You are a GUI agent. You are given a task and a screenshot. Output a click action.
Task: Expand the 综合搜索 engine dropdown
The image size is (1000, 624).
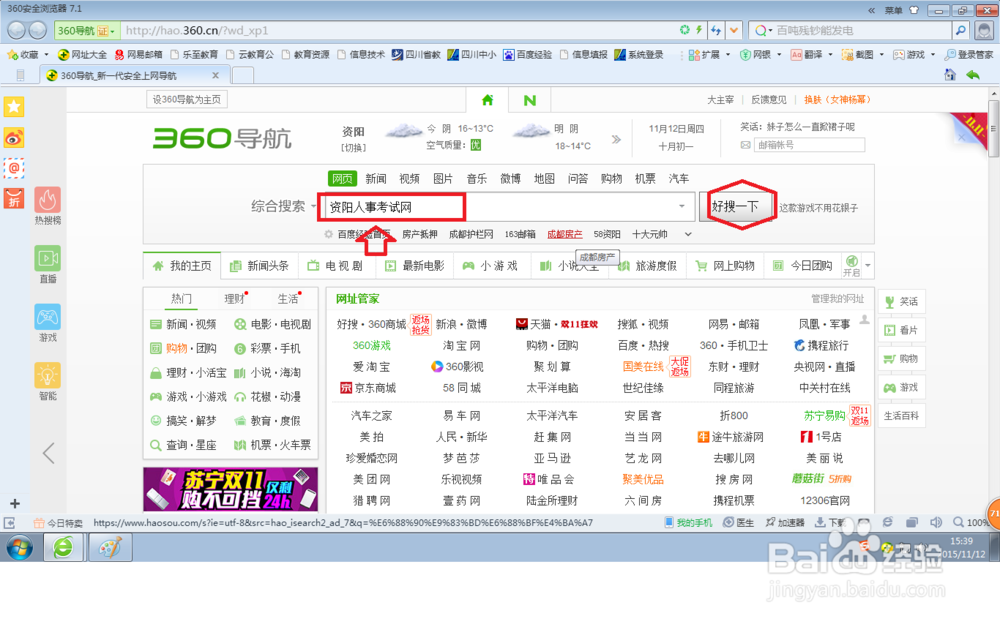tap(313, 207)
